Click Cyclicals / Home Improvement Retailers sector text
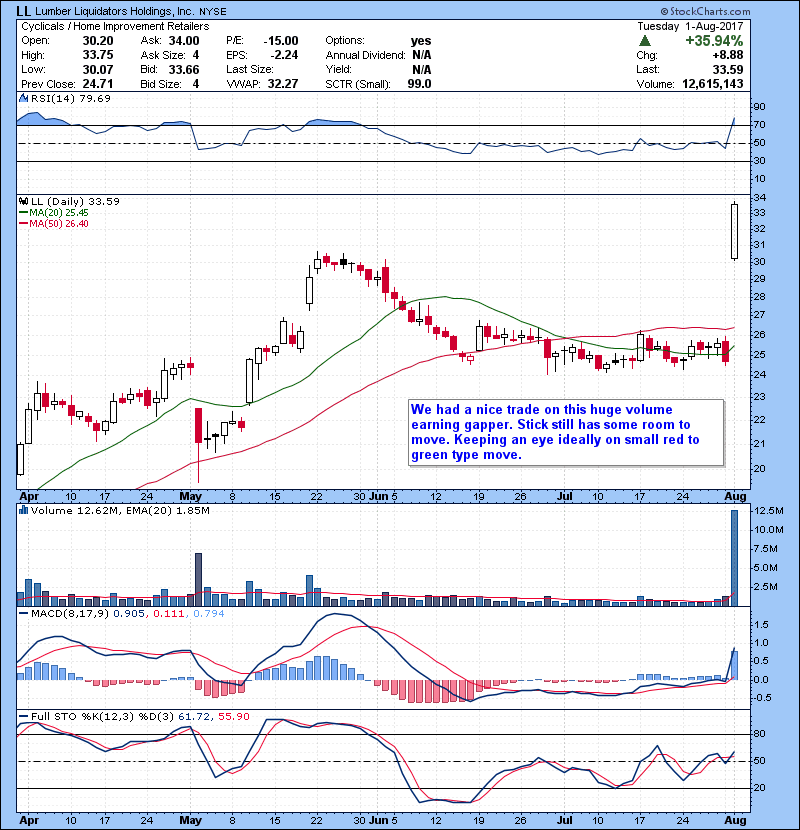This screenshot has width=800, height=830. click(x=115, y=26)
